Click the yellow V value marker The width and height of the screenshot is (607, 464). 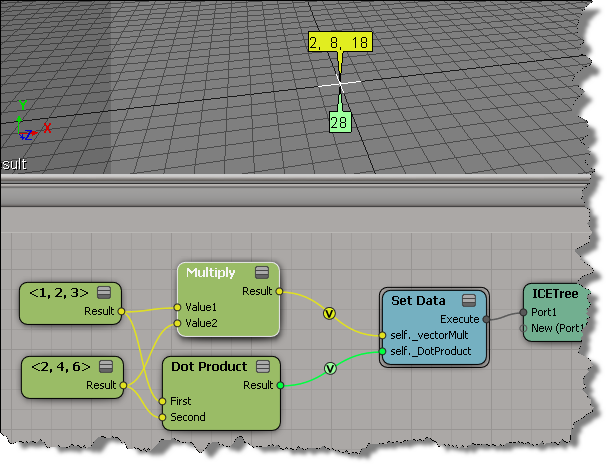pyautogui.click(x=327, y=313)
